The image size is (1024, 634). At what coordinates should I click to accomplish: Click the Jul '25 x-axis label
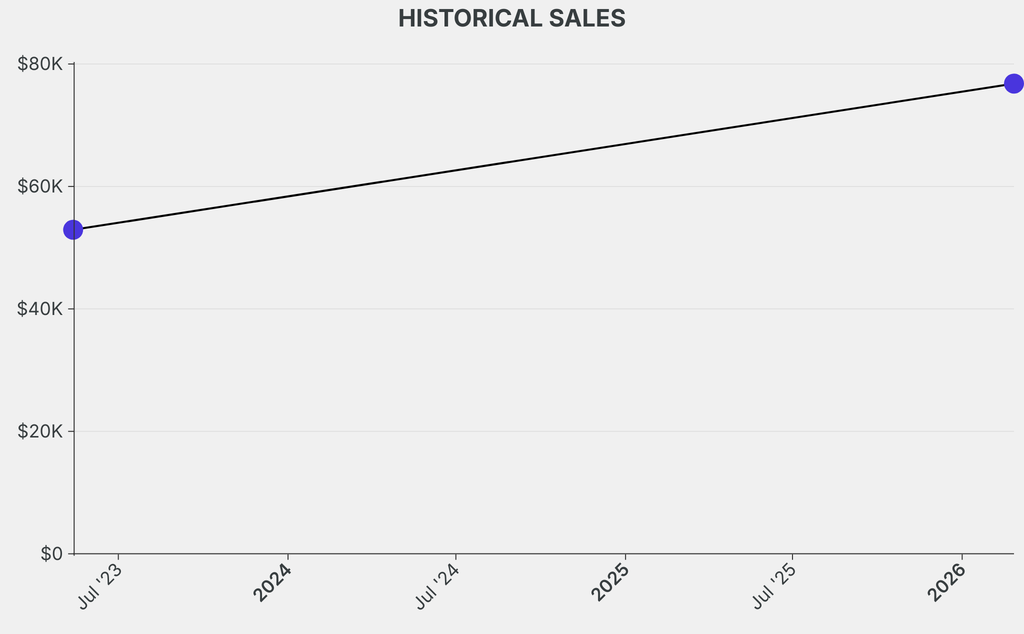tap(776, 585)
